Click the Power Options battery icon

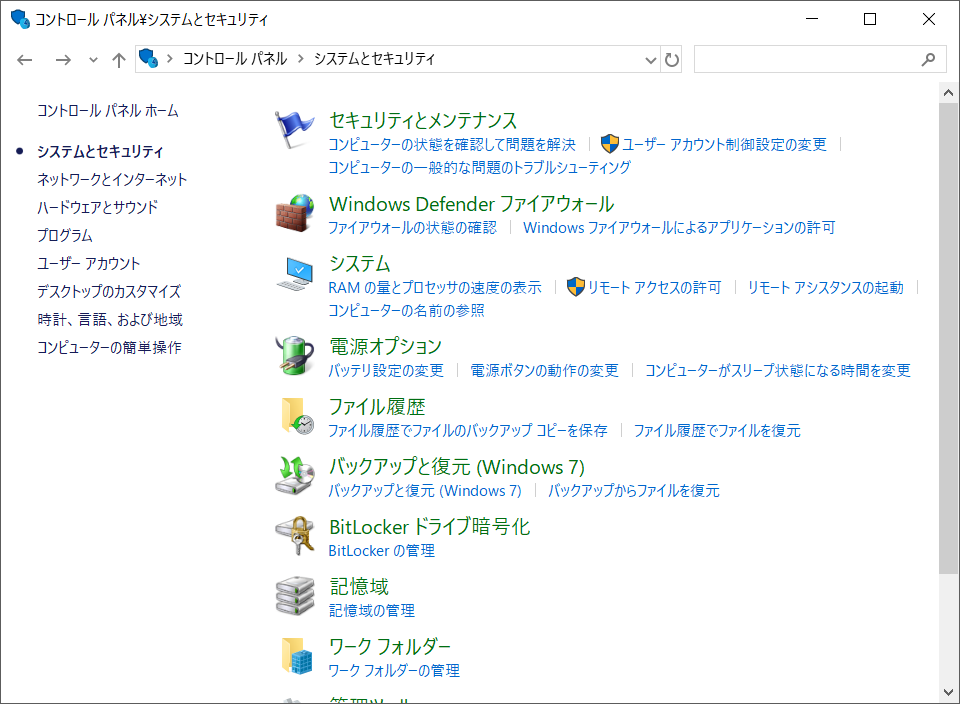pos(294,355)
